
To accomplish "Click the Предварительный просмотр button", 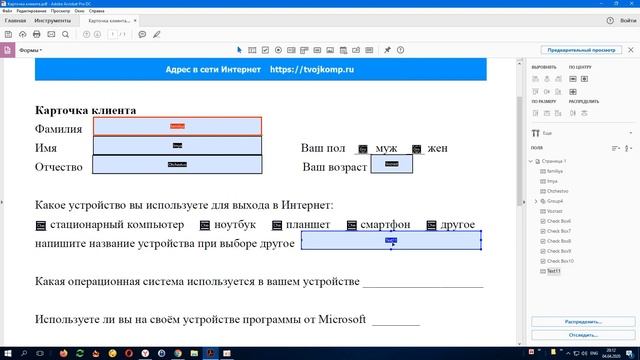I will click(581, 50).
